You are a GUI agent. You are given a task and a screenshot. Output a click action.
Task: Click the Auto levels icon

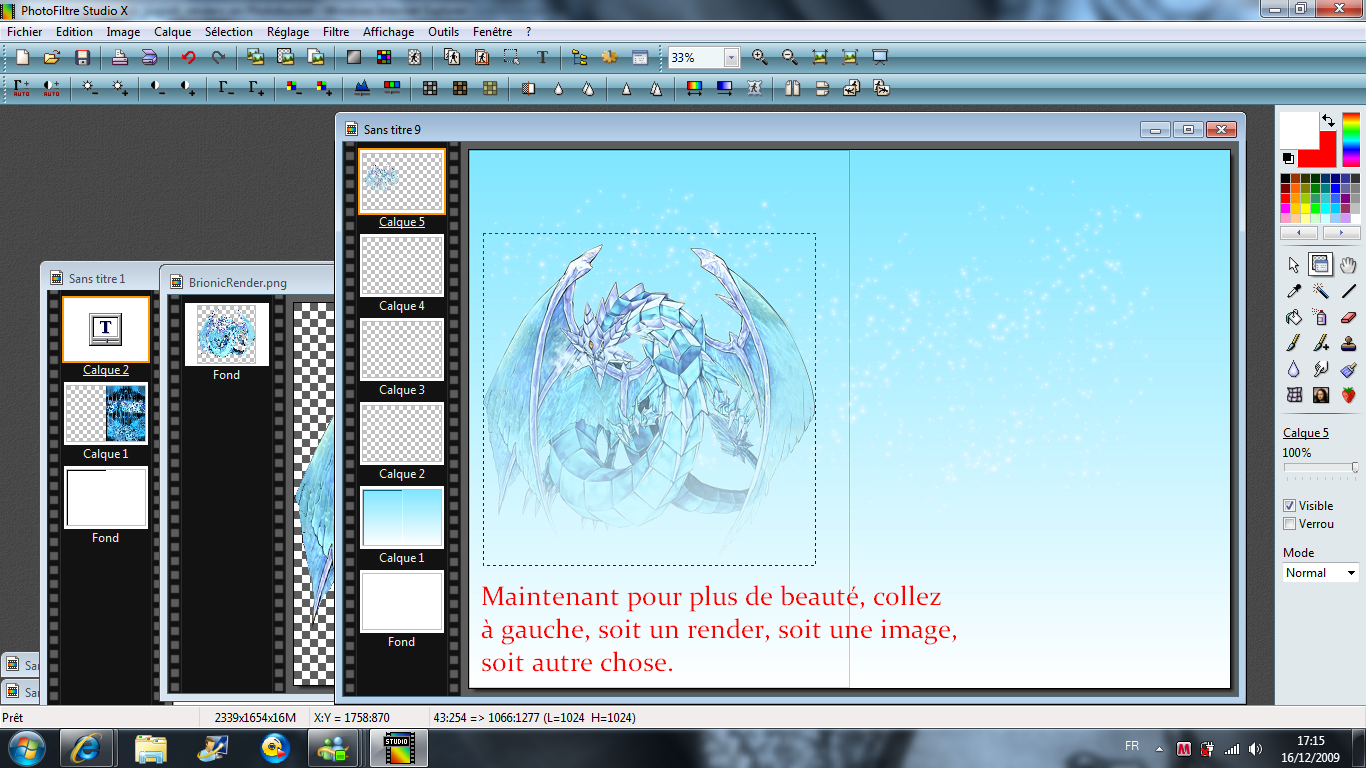point(22,88)
